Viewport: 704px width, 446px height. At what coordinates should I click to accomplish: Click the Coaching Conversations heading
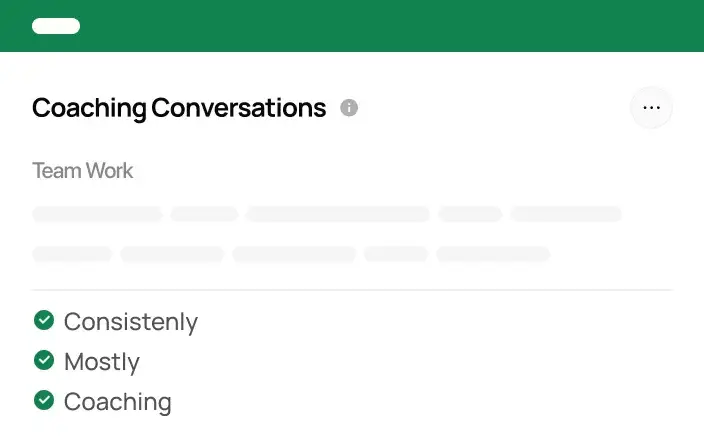pyautogui.click(x=179, y=108)
